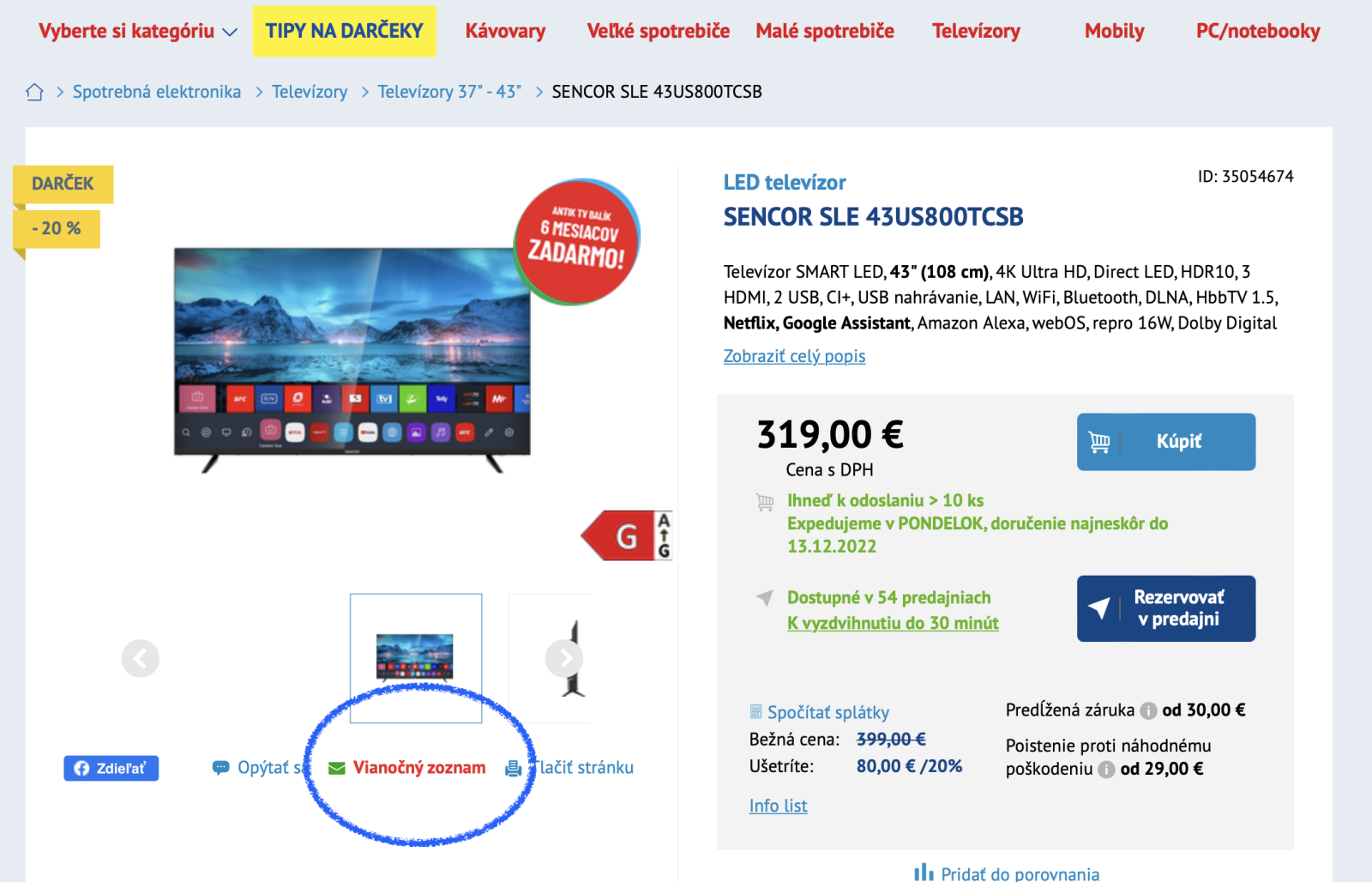Open info icon beside Predĺžená záruka
The image size is (1372, 882).
(x=1148, y=710)
